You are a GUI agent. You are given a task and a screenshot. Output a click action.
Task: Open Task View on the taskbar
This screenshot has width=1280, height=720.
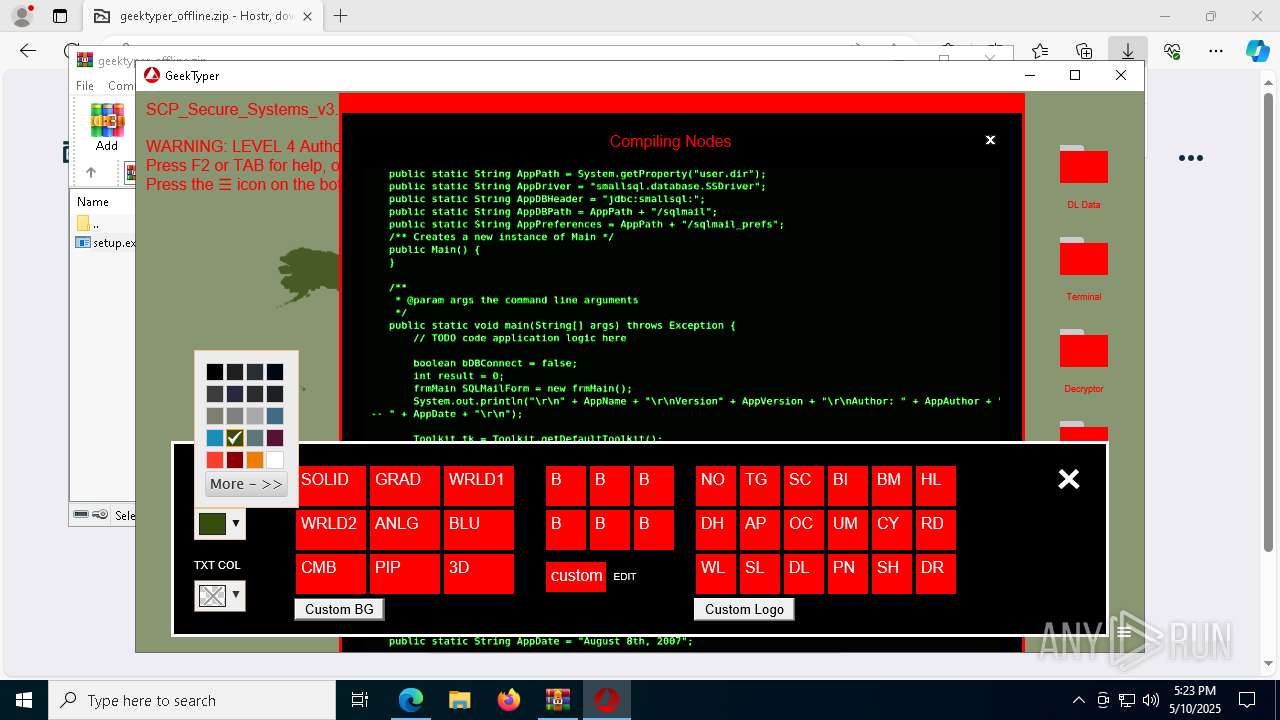[x=360, y=700]
